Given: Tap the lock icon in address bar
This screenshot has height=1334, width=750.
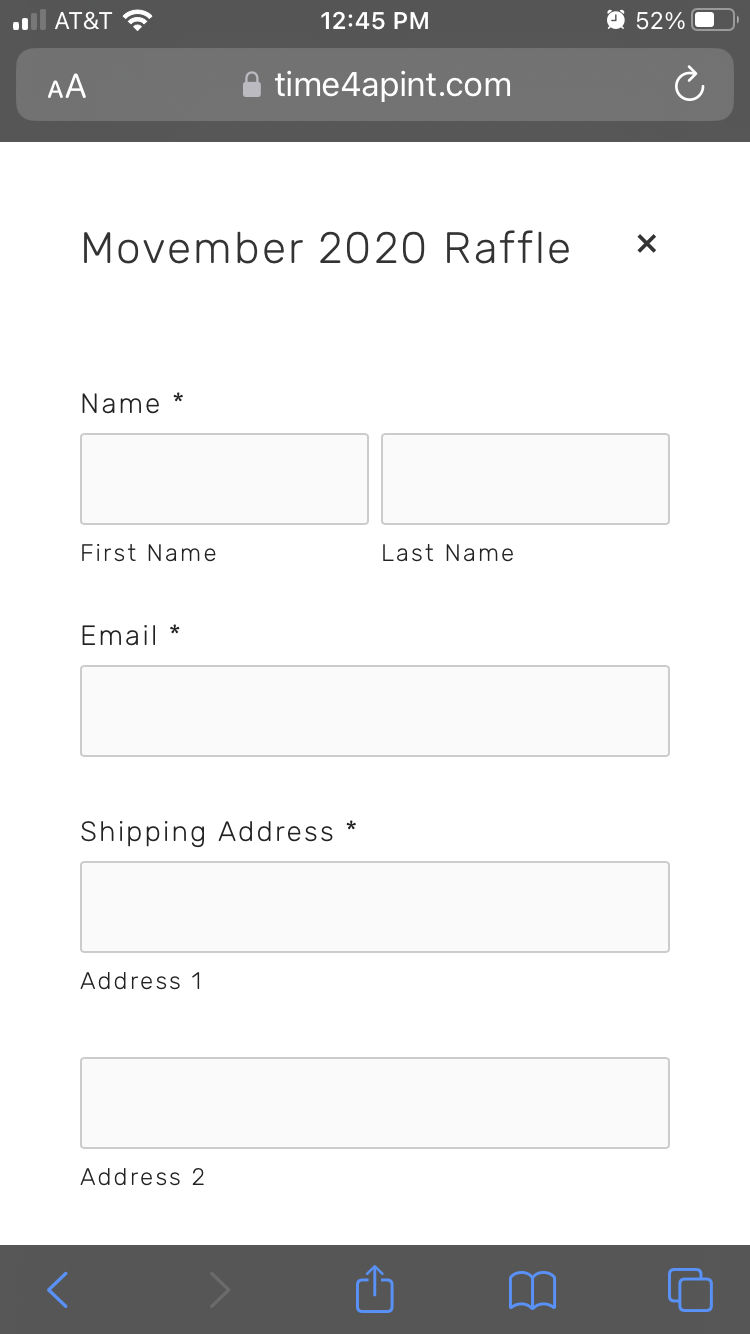Looking at the screenshot, I should click(x=252, y=86).
